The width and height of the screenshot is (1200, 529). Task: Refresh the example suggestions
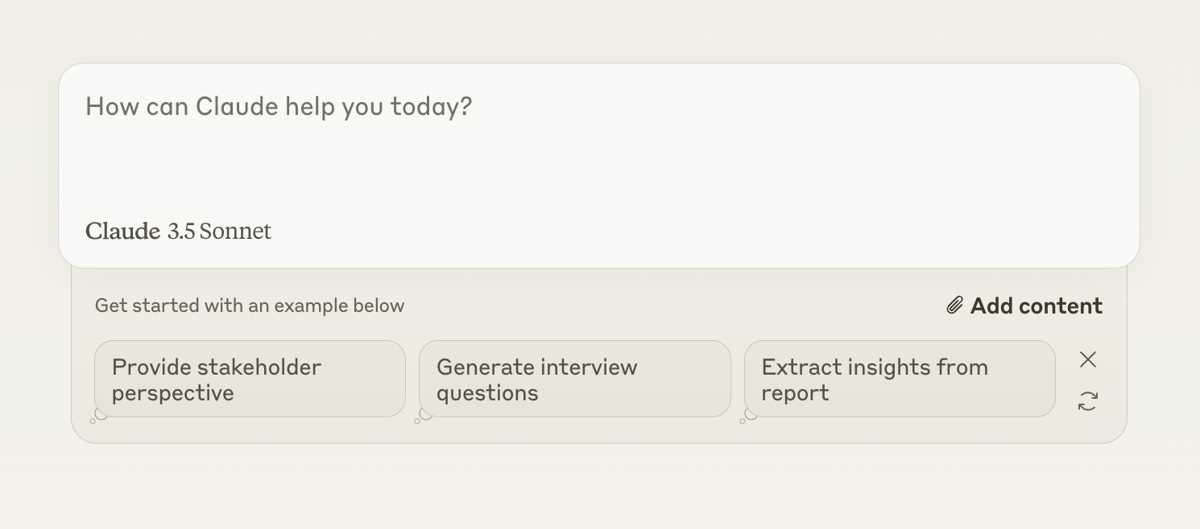[1088, 401]
